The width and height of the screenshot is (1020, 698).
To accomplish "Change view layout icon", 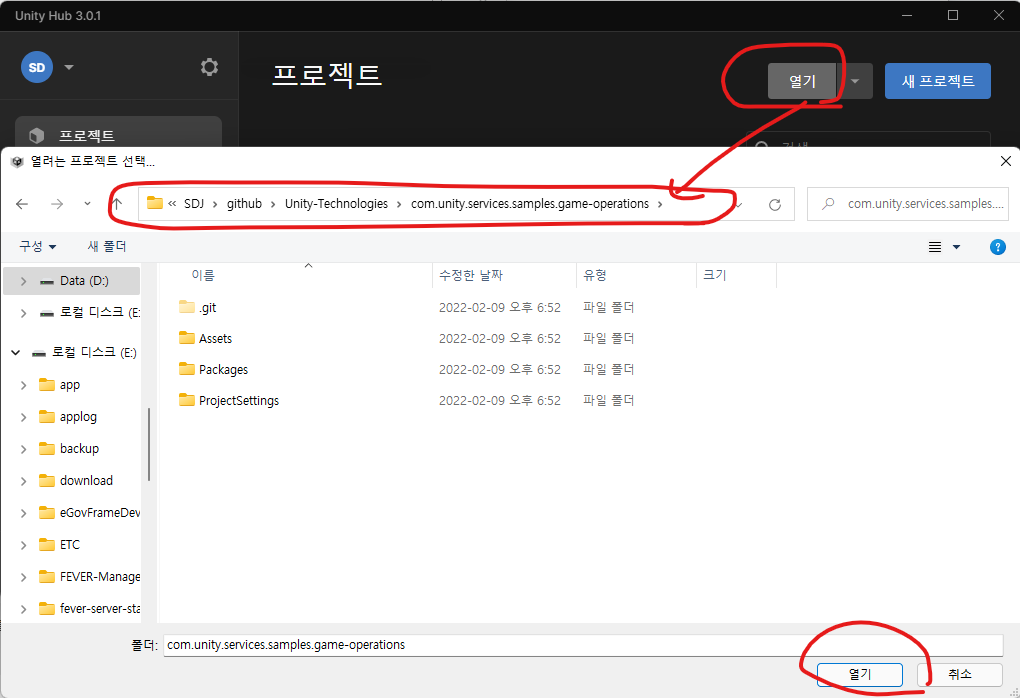I will [935, 247].
